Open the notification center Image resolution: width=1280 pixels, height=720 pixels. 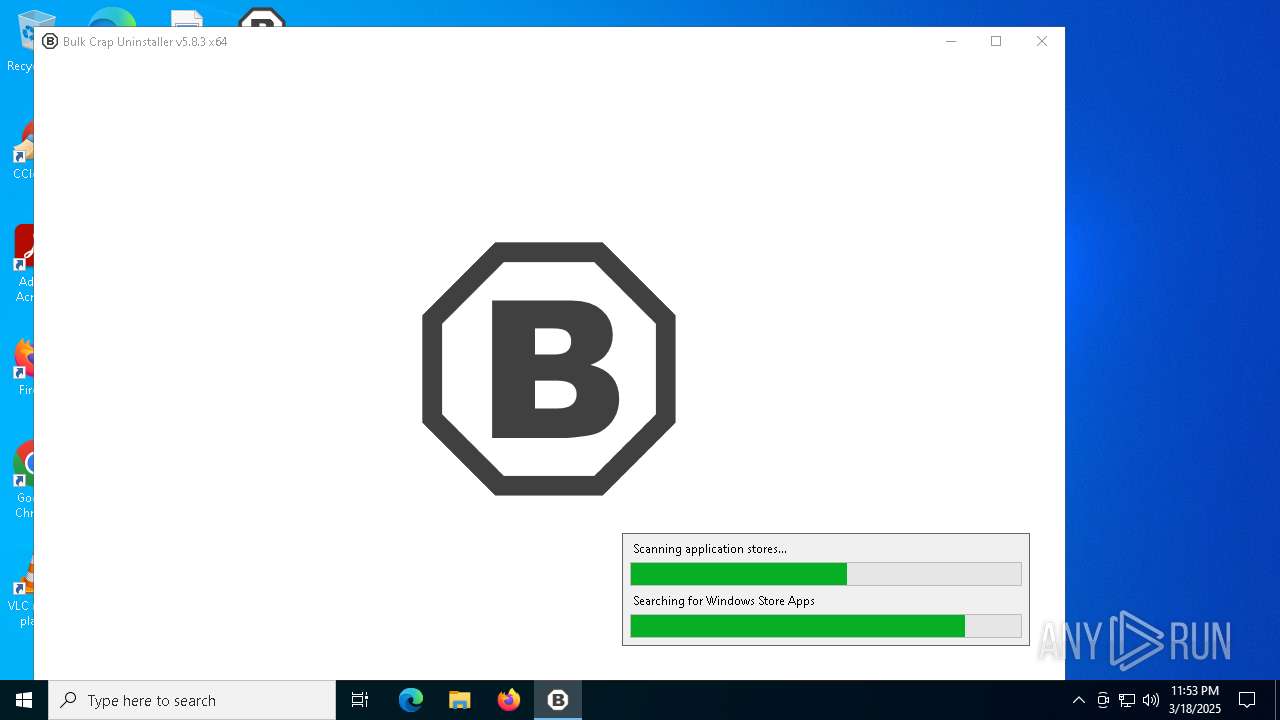(1247, 700)
